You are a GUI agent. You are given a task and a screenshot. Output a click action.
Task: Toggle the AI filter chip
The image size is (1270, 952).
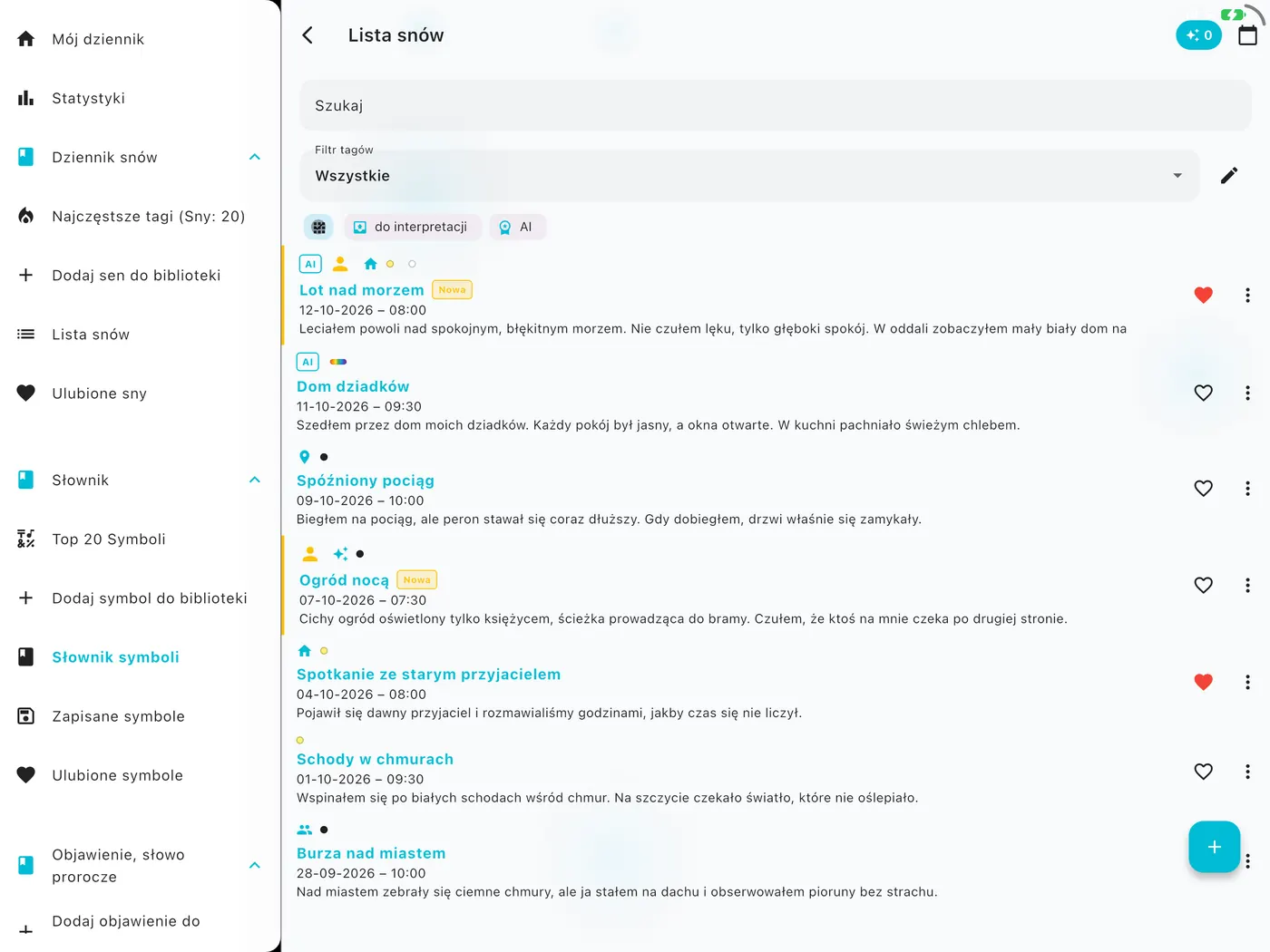tap(517, 227)
